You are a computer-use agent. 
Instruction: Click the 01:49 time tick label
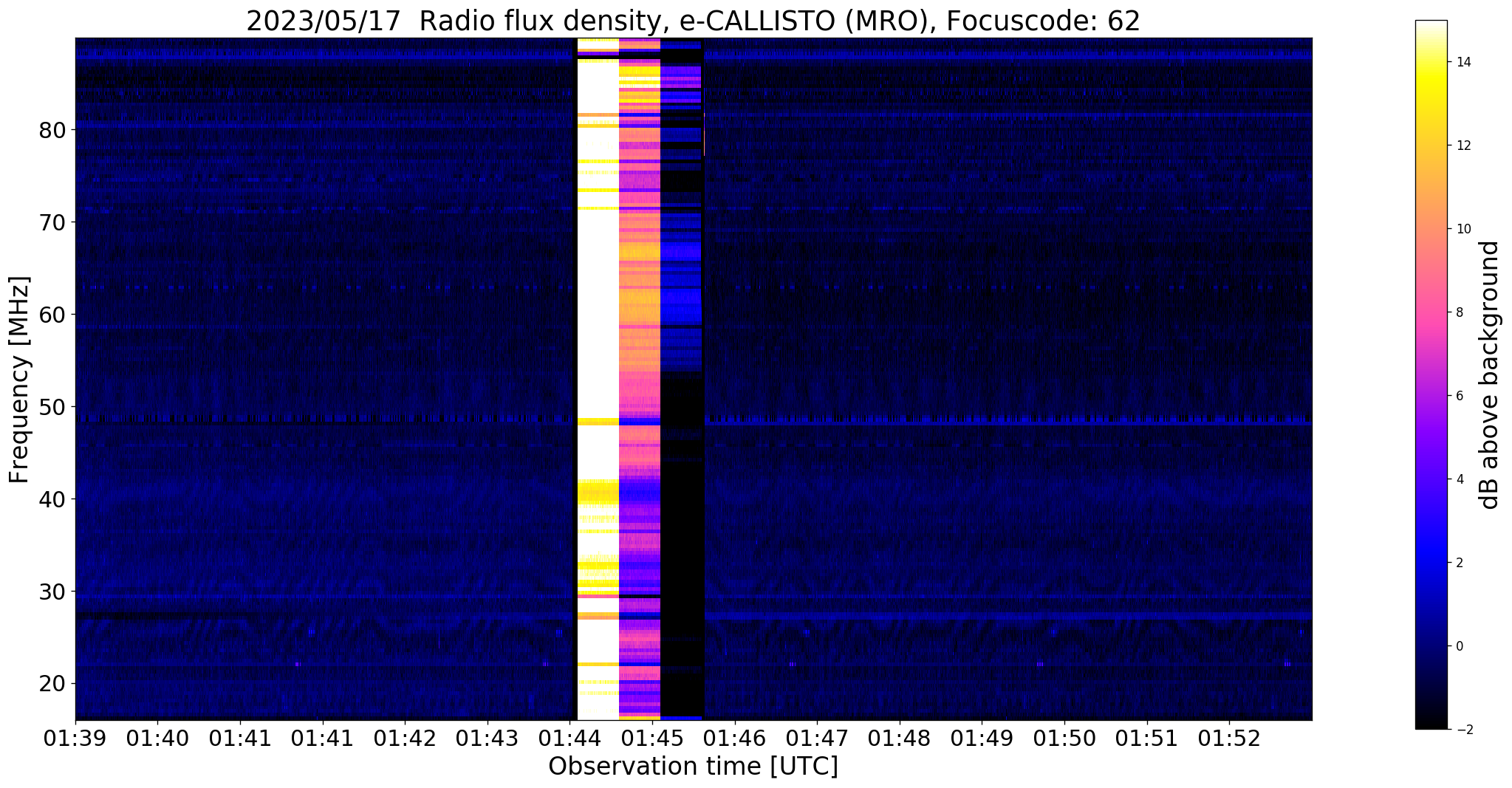[982, 738]
